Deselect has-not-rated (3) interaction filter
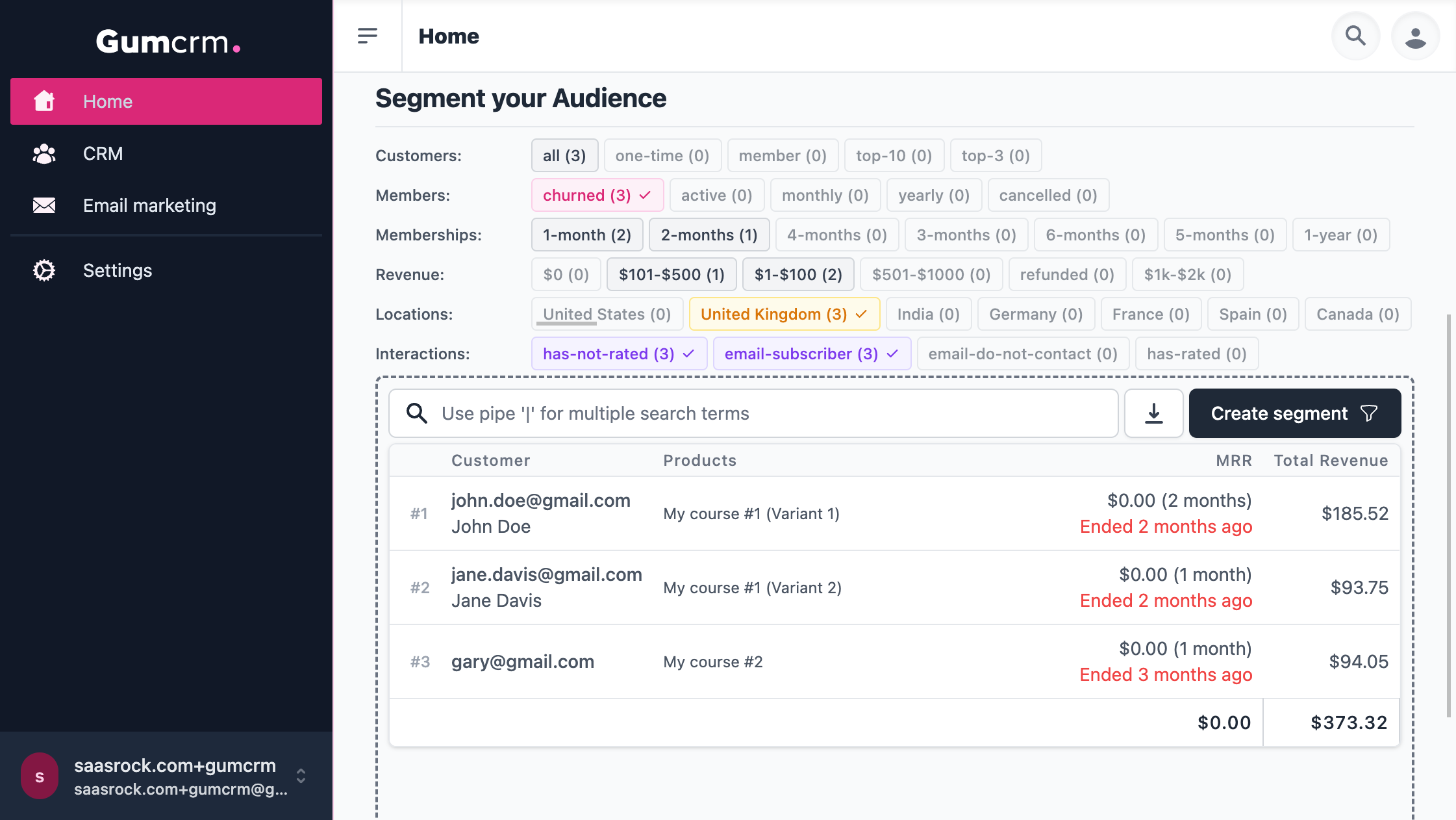 pos(619,353)
